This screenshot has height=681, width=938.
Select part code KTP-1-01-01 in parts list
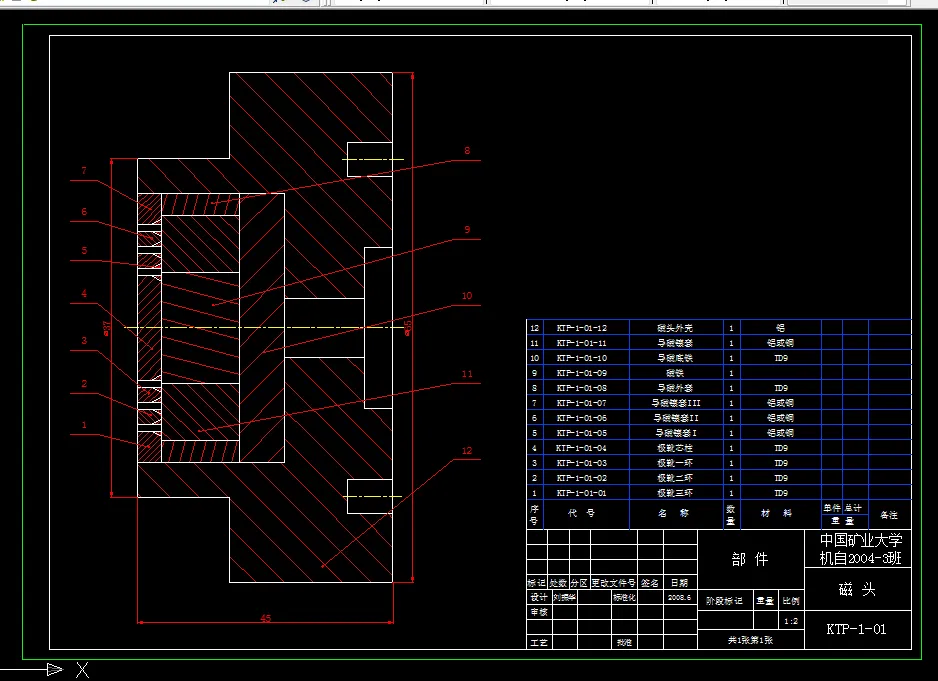tap(581, 492)
